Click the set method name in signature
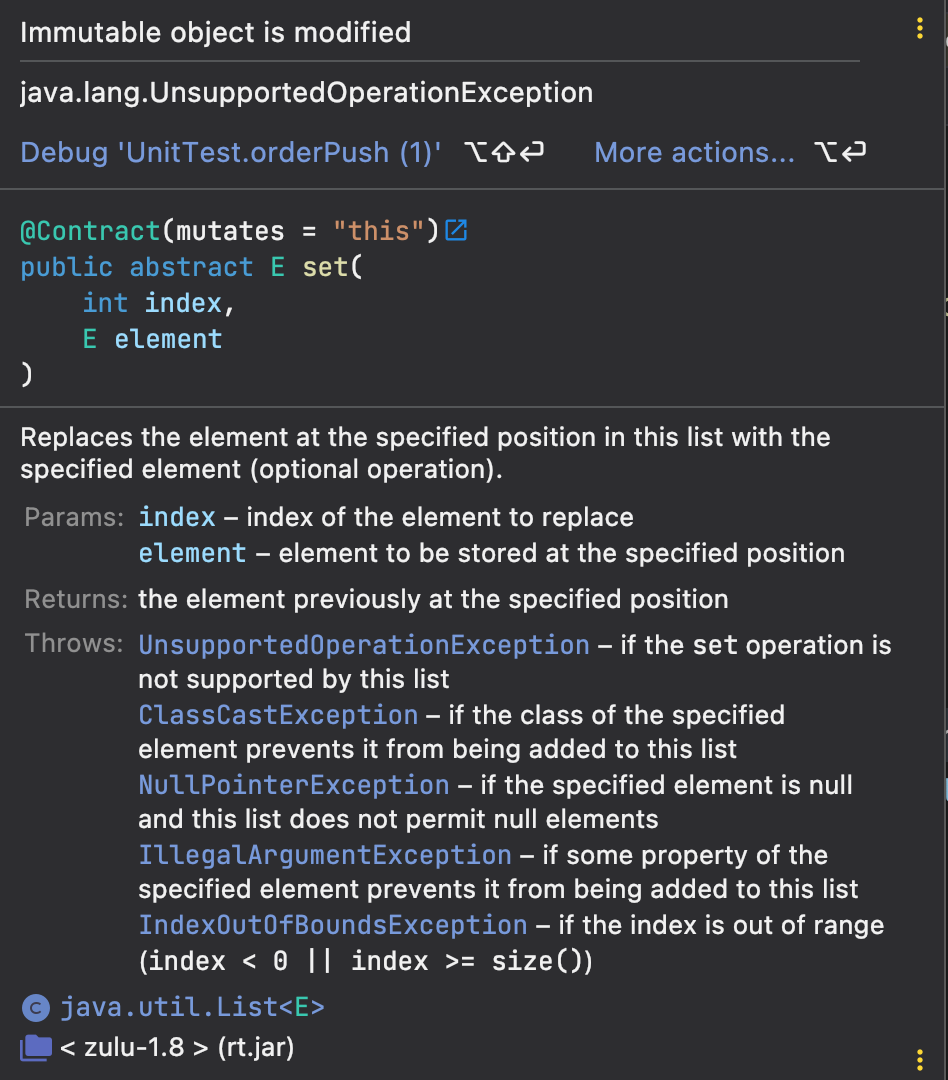The image size is (948, 1080). (325, 267)
